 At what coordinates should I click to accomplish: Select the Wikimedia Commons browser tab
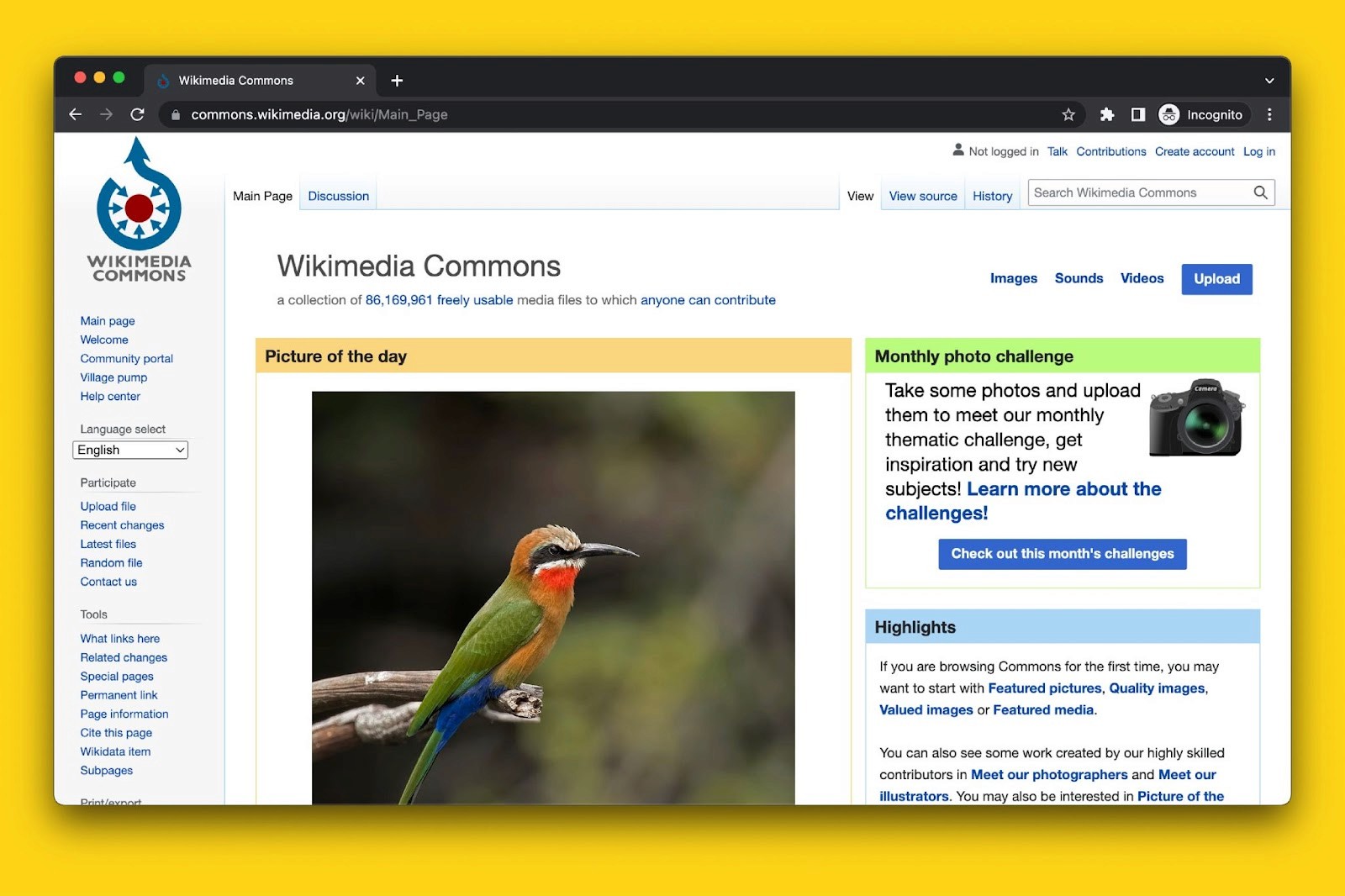coord(259,81)
